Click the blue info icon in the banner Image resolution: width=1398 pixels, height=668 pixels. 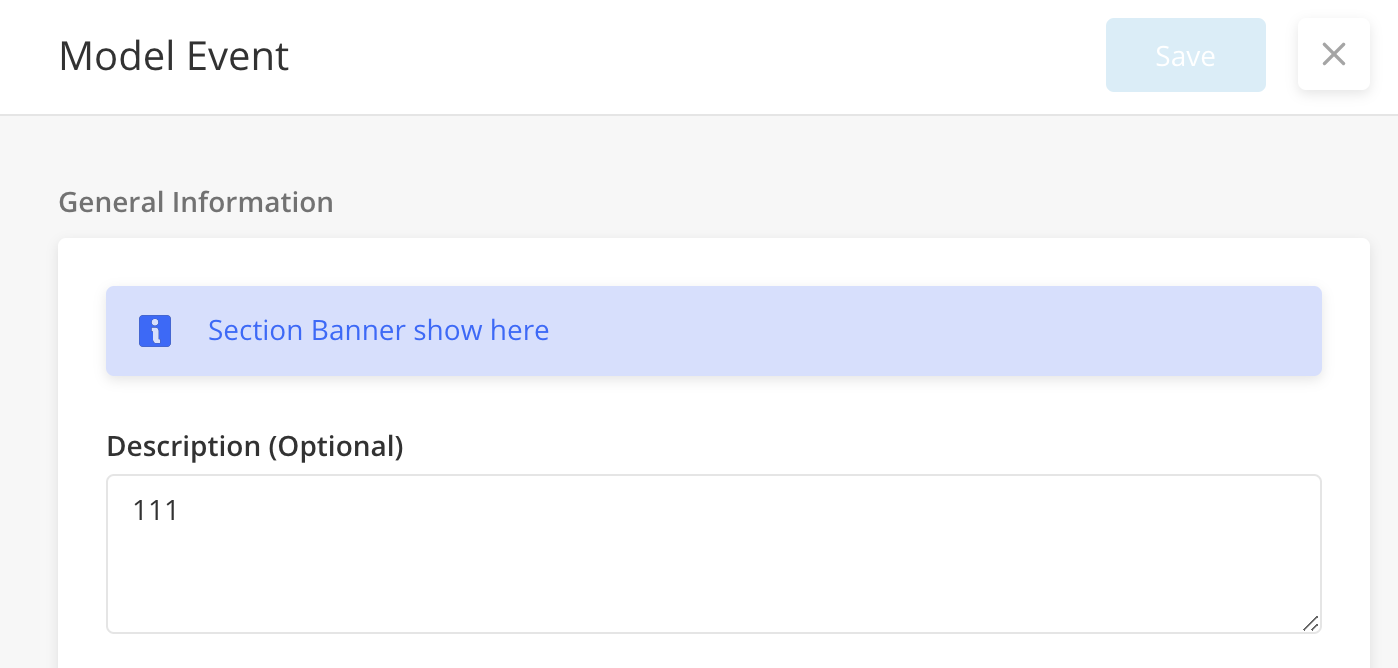(155, 331)
